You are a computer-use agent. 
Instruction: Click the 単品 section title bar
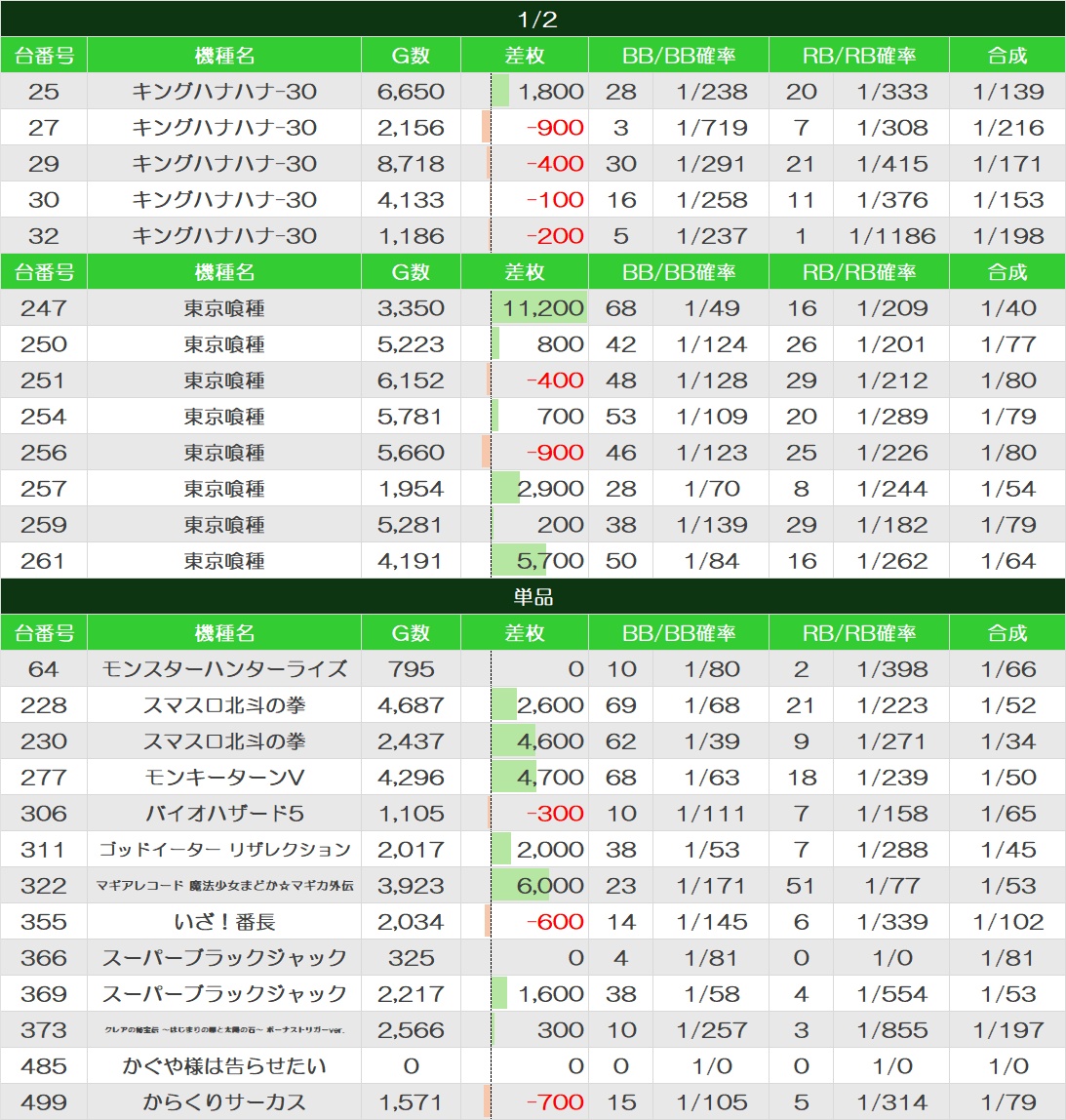coord(533,596)
